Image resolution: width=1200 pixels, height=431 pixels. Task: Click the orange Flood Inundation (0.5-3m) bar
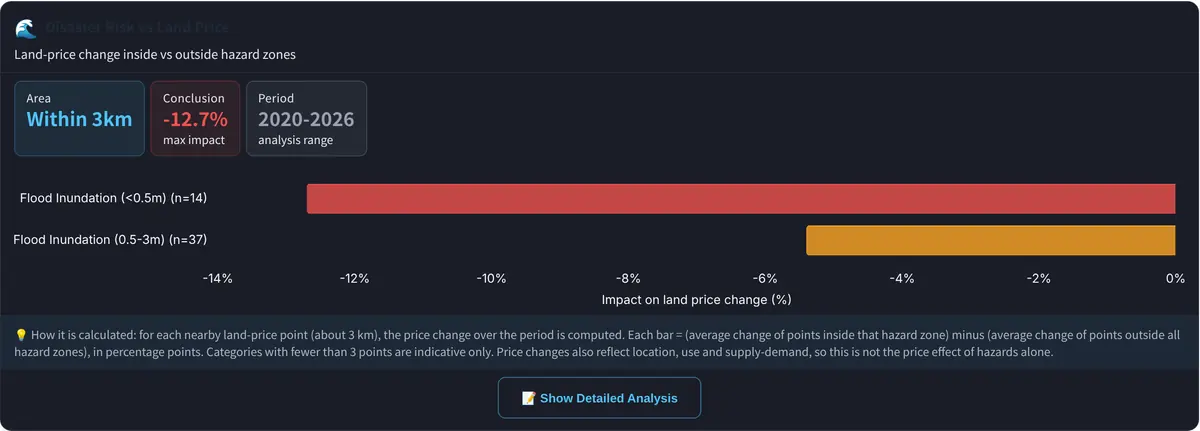[991, 240]
